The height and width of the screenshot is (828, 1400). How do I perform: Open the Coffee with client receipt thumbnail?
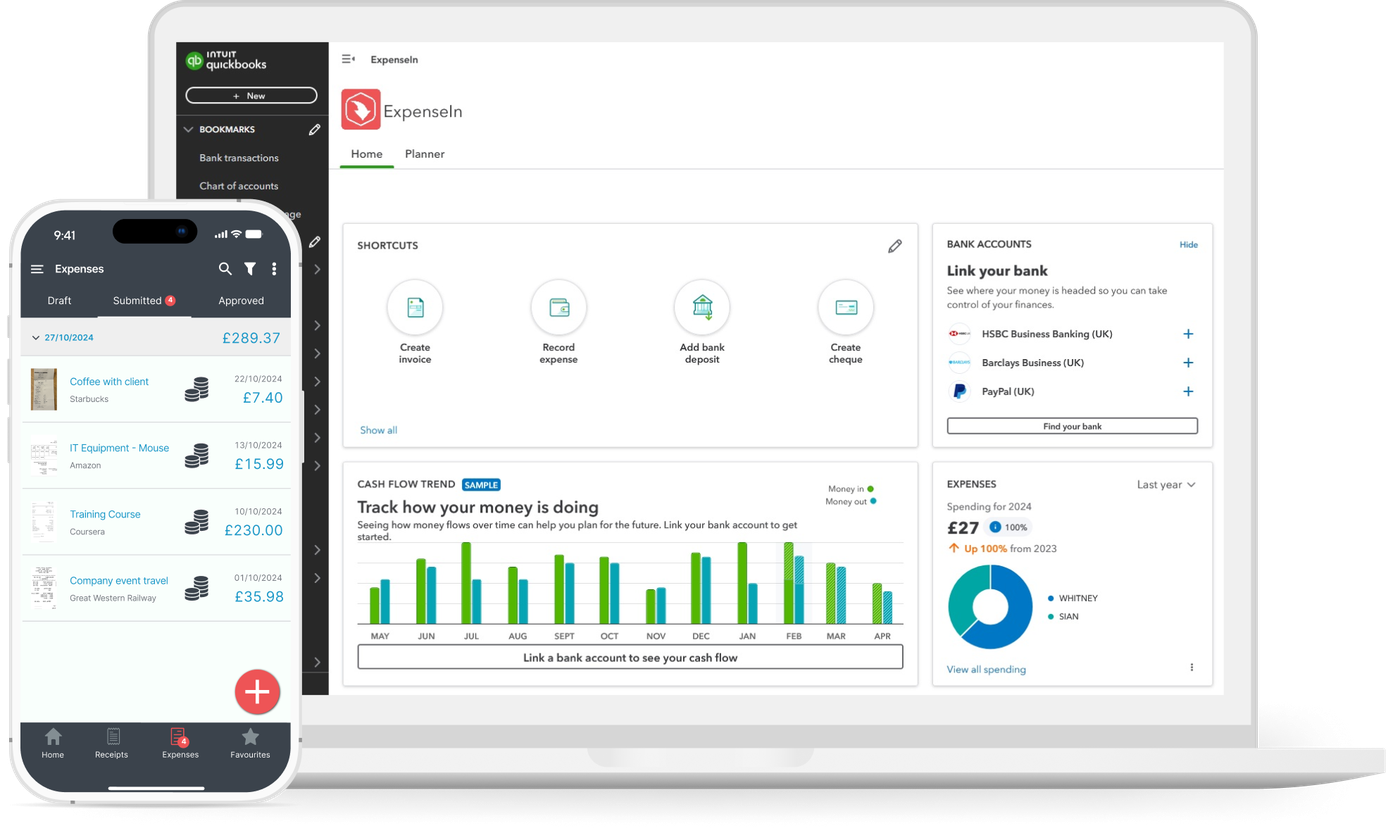[43, 389]
